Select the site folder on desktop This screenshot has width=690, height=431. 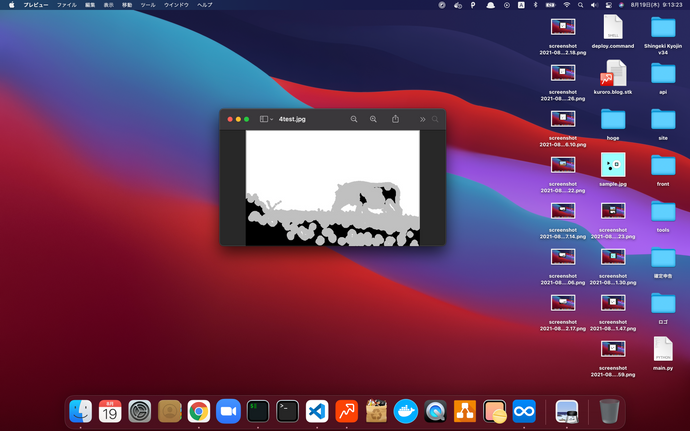pos(663,124)
